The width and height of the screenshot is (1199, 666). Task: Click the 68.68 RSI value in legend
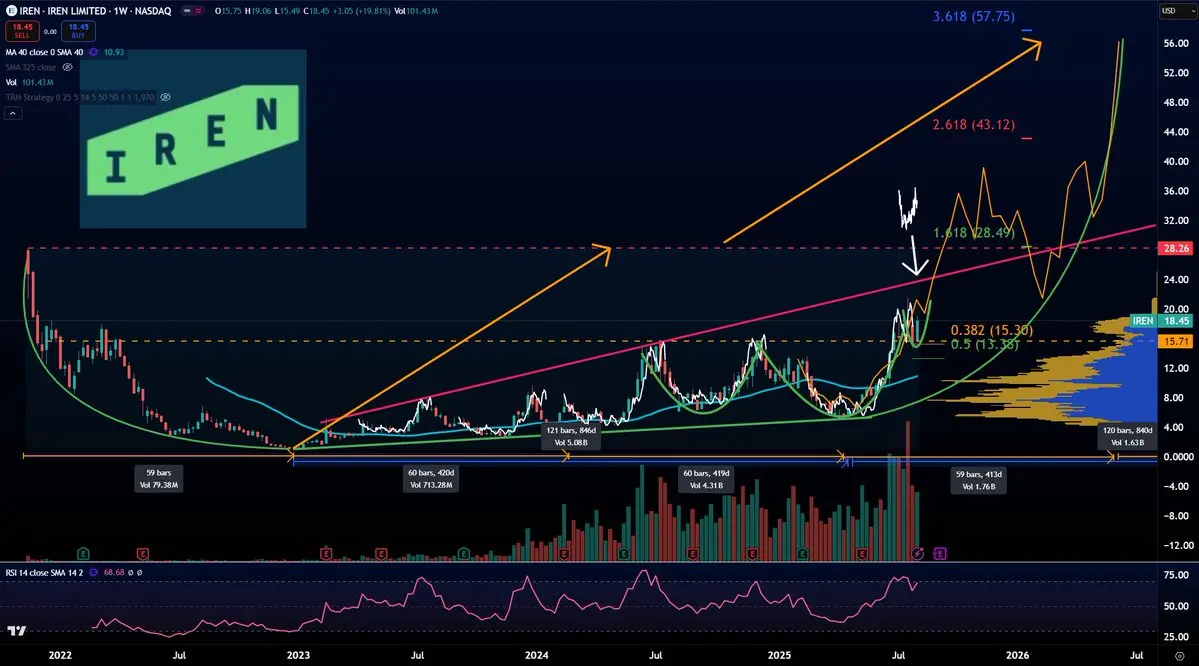click(x=114, y=572)
